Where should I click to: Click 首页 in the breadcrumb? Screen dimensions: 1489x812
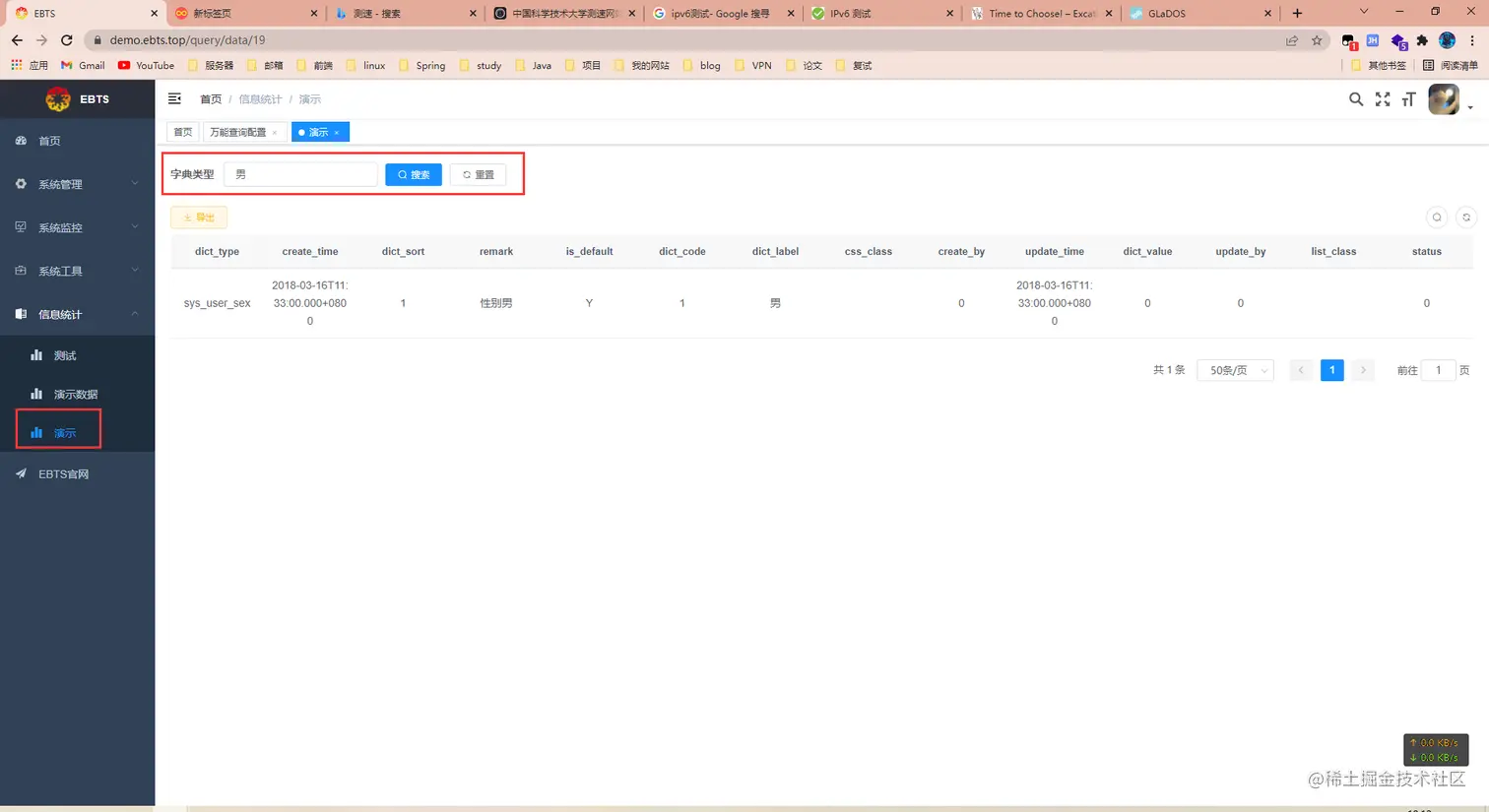click(x=211, y=99)
